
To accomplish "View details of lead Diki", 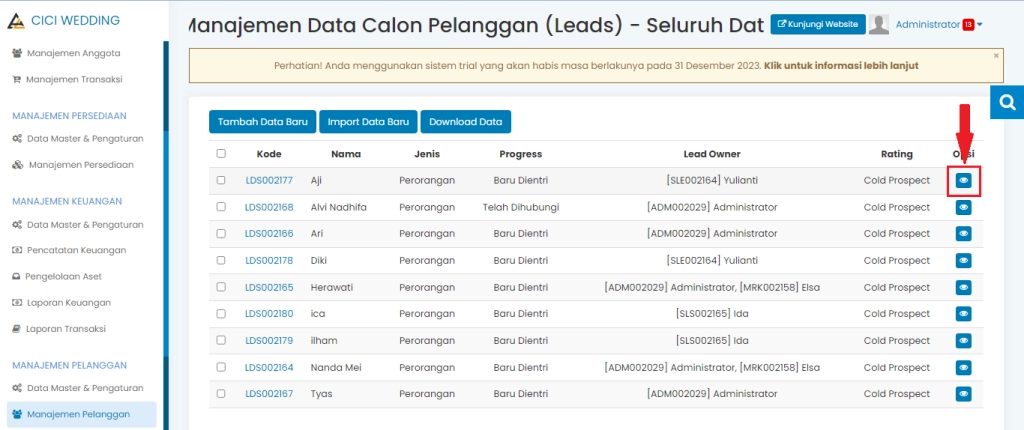I will [963, 261].
